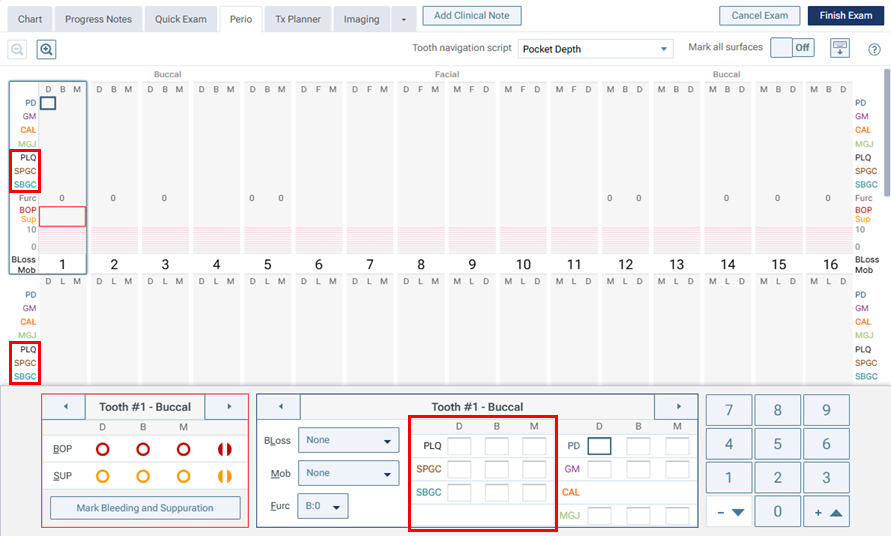Click PLQ distal input field
This screenshot has width=891, height=536.
click(x=459, y=446)
